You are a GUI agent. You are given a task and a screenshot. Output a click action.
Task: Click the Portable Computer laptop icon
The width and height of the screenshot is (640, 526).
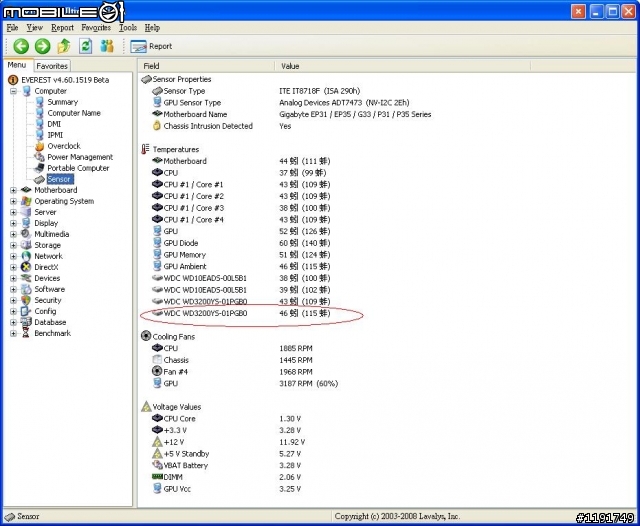[39, 168]
